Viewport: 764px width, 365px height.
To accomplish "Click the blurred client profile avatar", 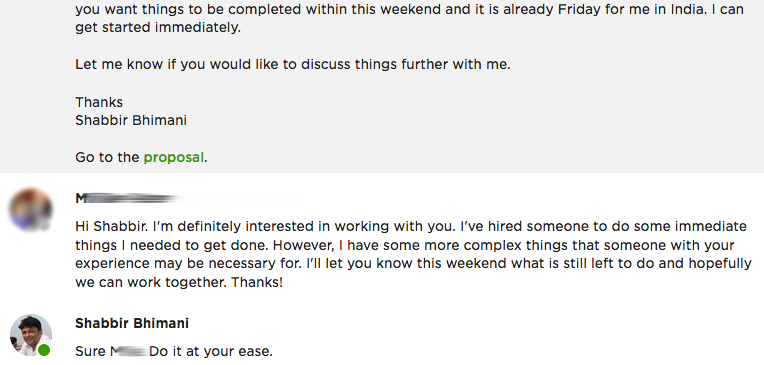I will coord(31,210).
